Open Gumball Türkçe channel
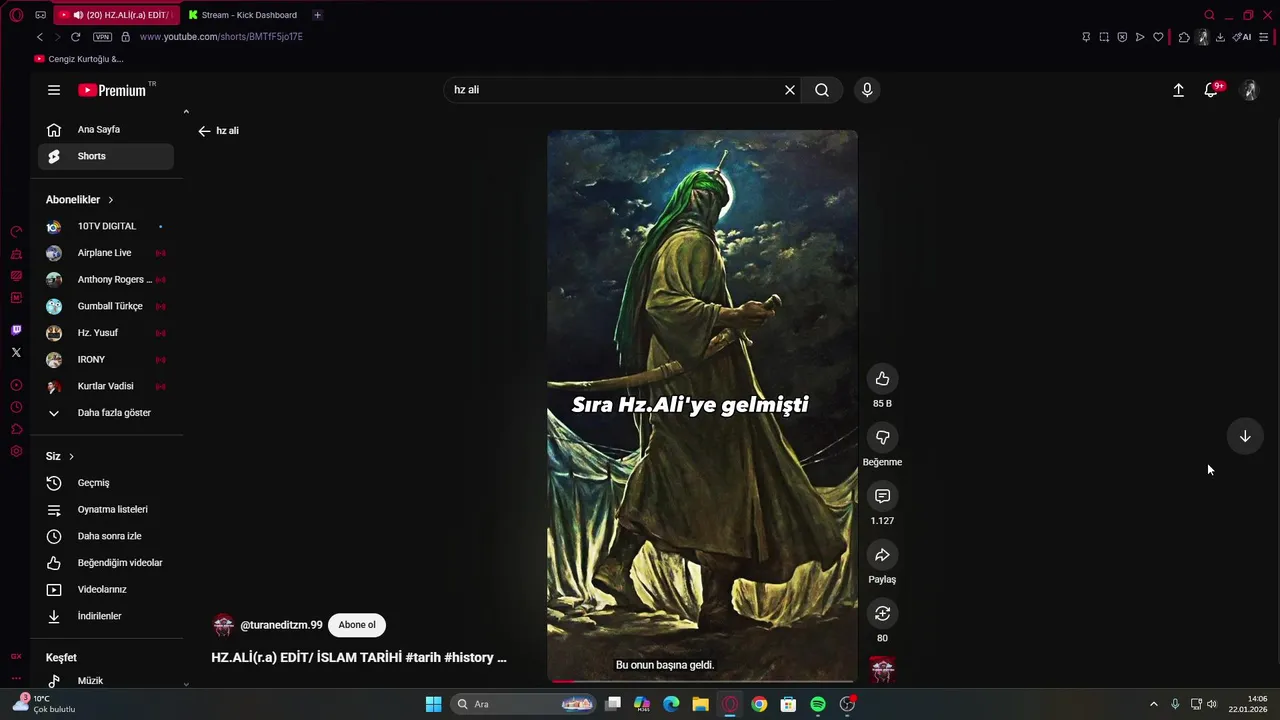 point(106,306)
